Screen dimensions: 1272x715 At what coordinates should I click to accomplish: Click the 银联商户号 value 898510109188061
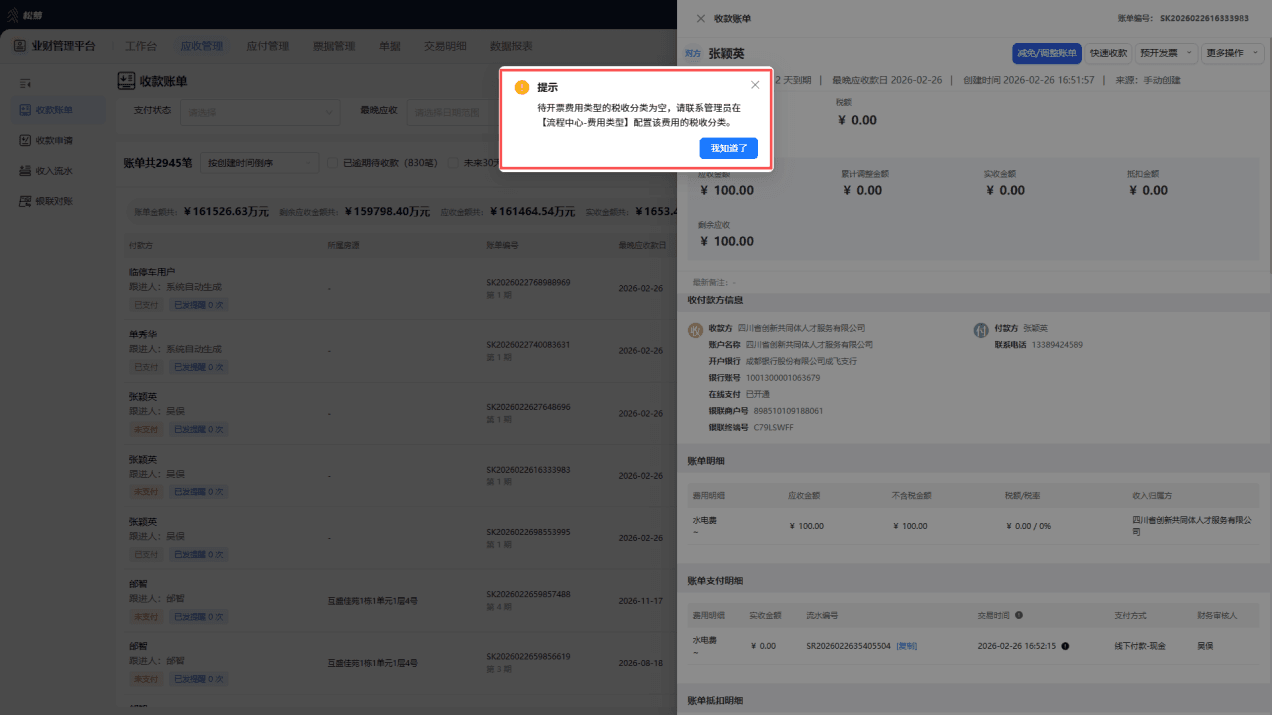[789, 411]
